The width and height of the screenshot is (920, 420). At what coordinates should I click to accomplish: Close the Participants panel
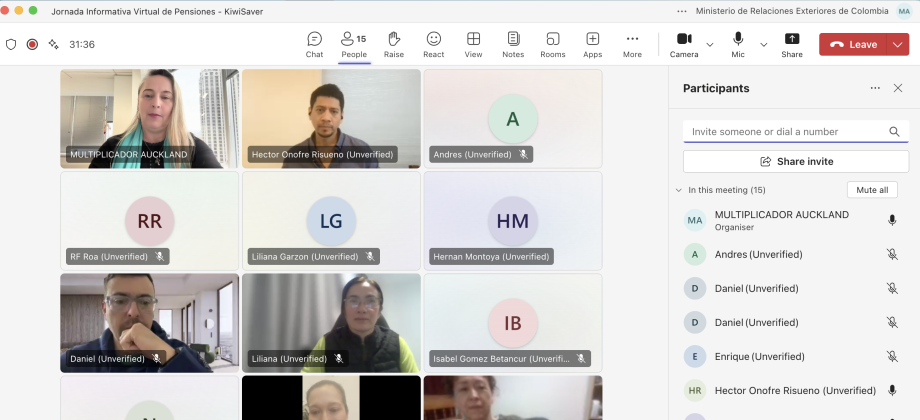[x=898, y=88]
